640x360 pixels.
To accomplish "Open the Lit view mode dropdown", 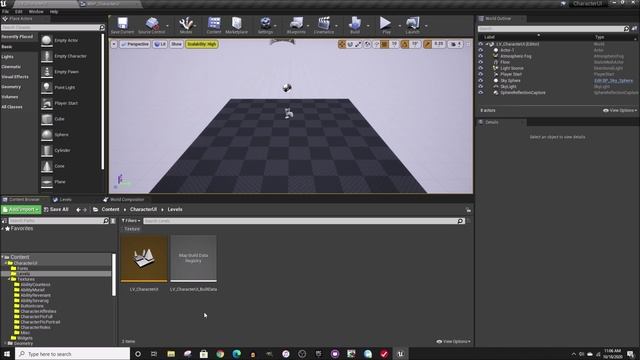I will click(x=160, y=44).
